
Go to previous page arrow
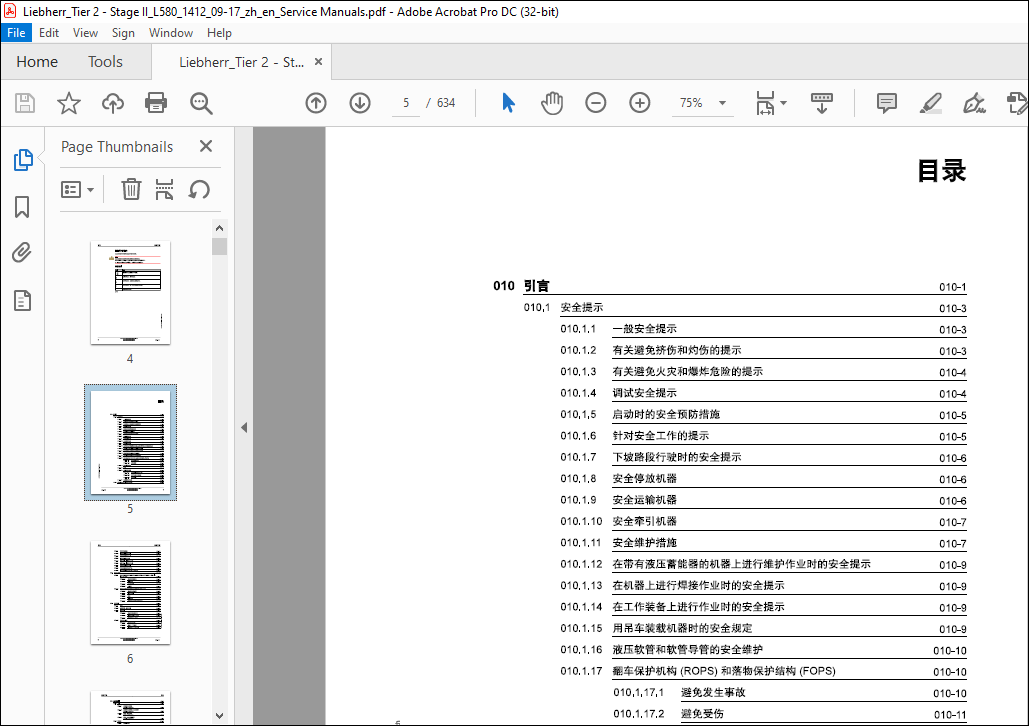pos(316,103)
